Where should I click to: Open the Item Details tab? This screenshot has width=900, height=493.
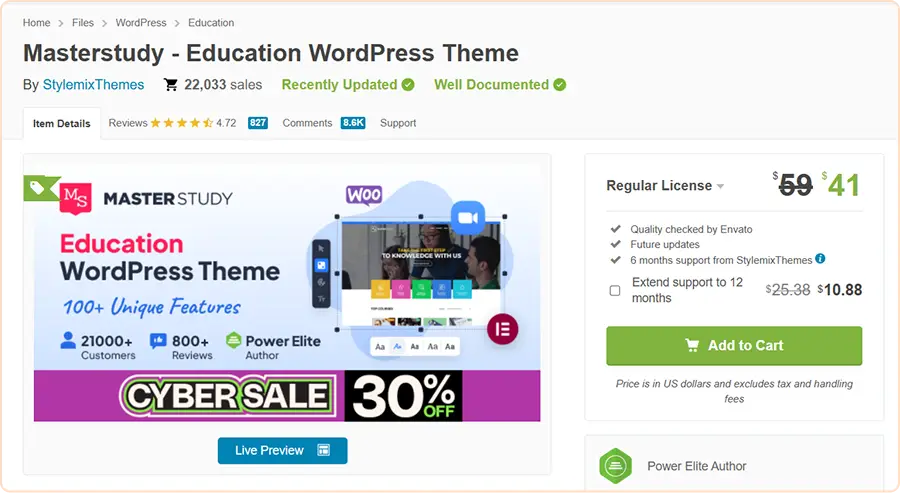(61, 123)
